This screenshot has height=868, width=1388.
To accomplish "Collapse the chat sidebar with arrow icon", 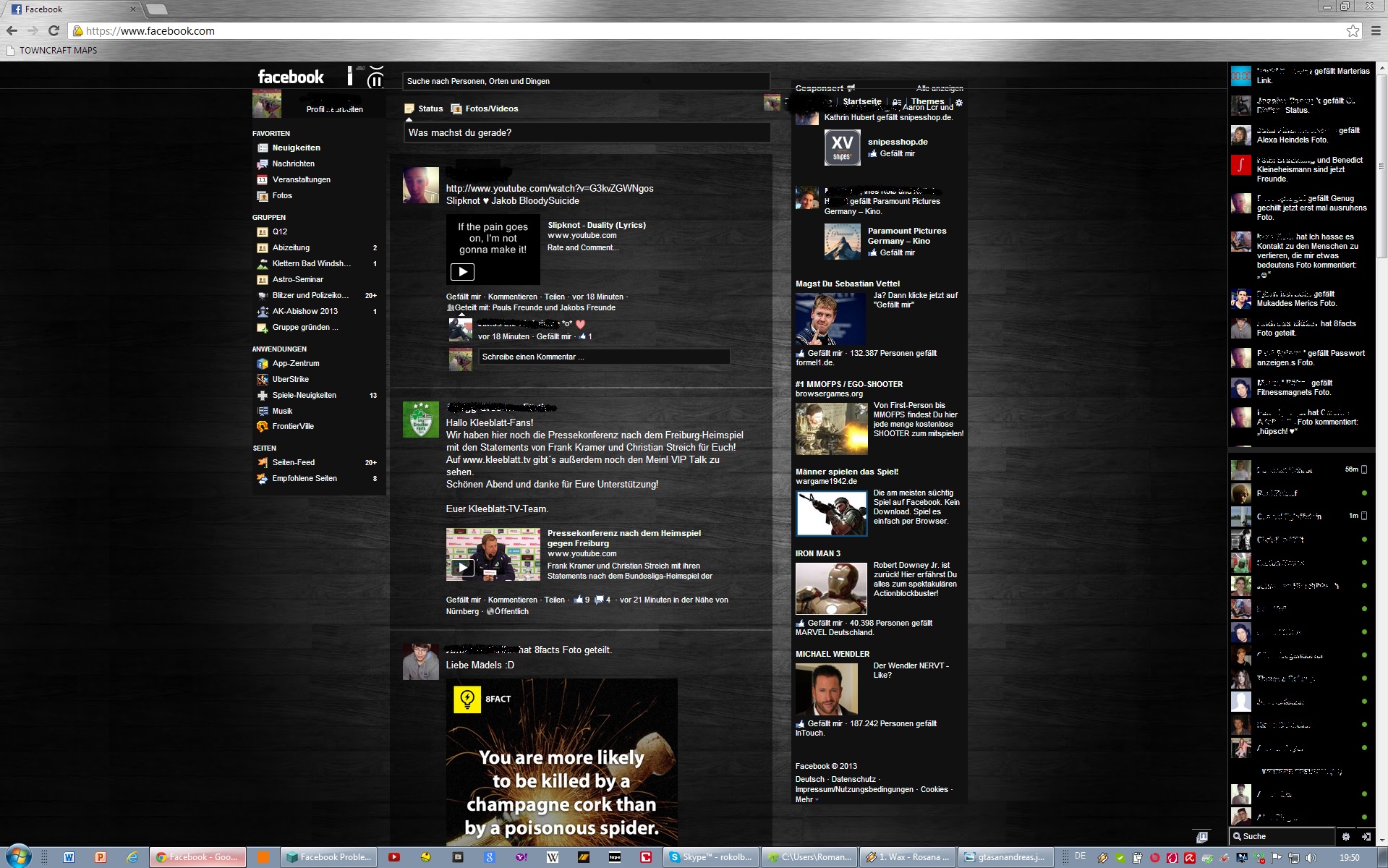I will tap(1366, 836).
